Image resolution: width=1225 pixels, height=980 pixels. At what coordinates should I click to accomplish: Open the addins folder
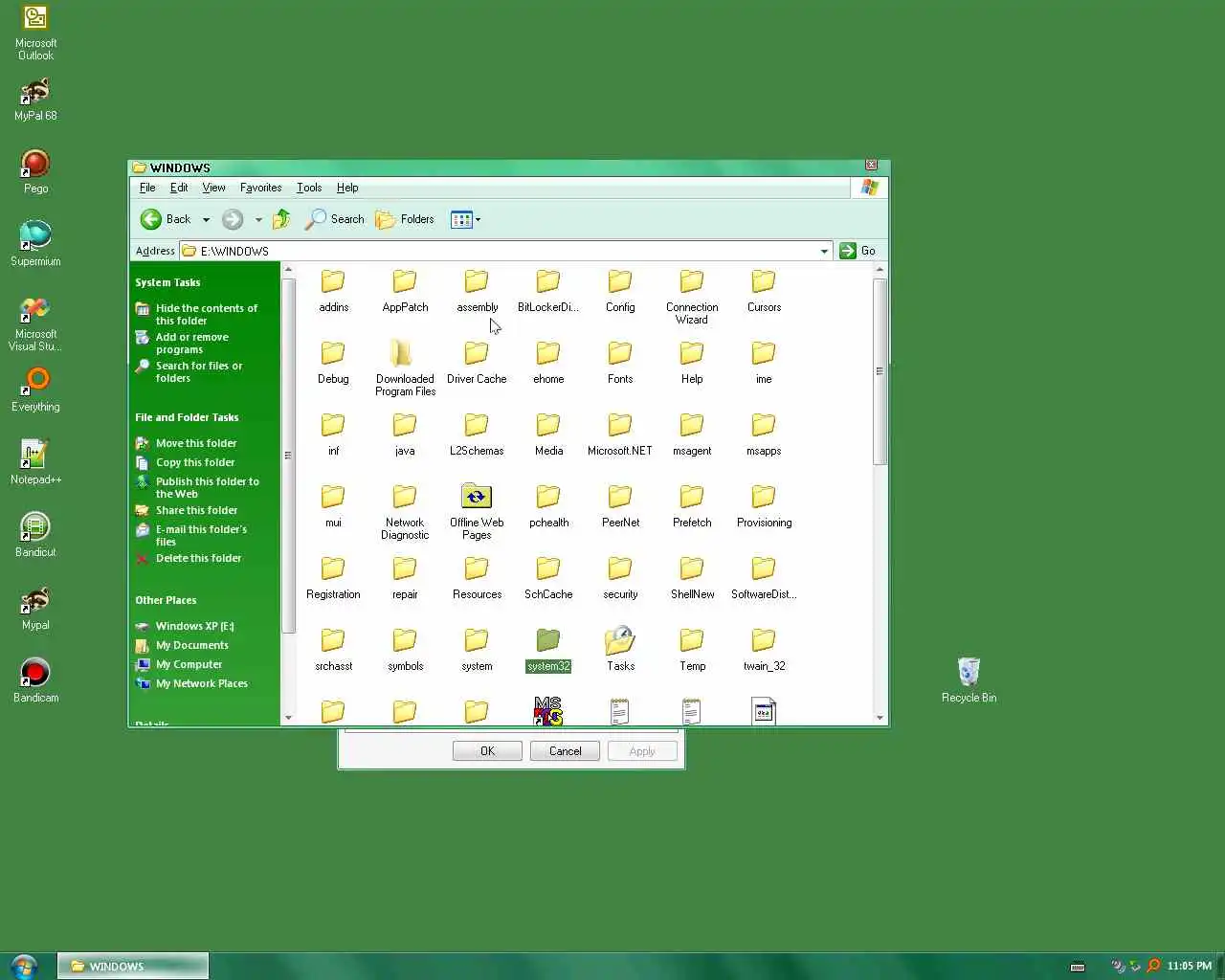(333, 290)
